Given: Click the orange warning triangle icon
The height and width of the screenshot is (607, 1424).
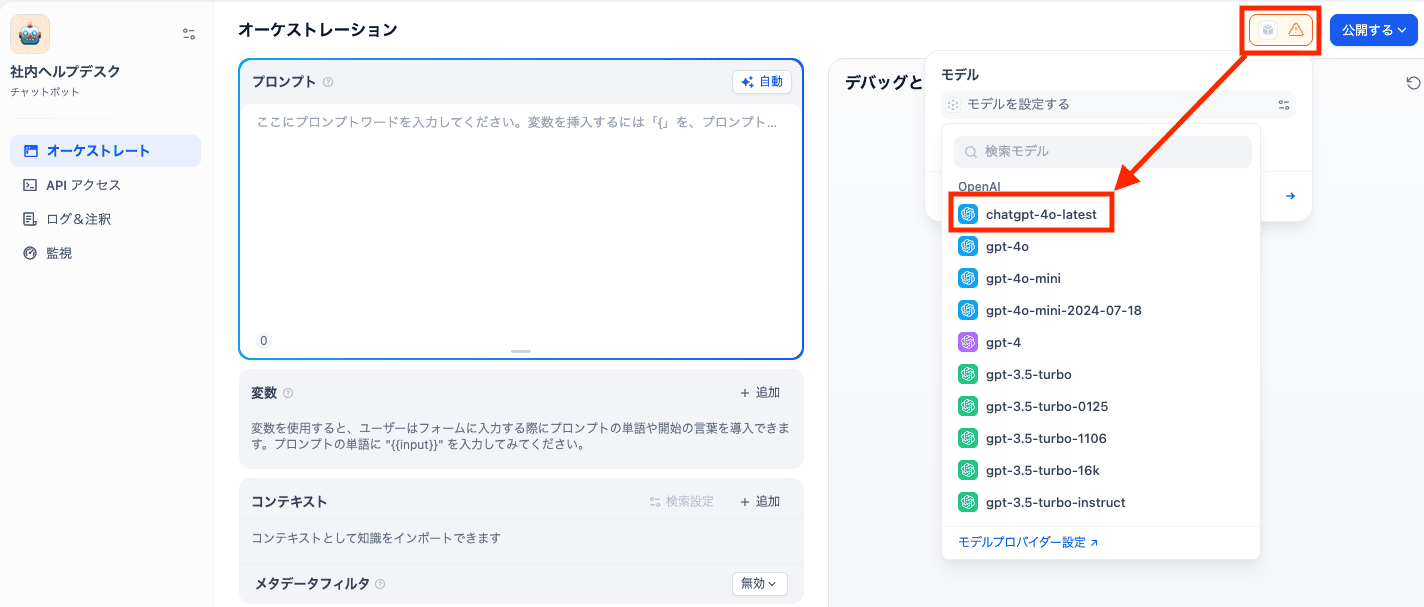Looking at the screenshot, I should [1296, 30].
